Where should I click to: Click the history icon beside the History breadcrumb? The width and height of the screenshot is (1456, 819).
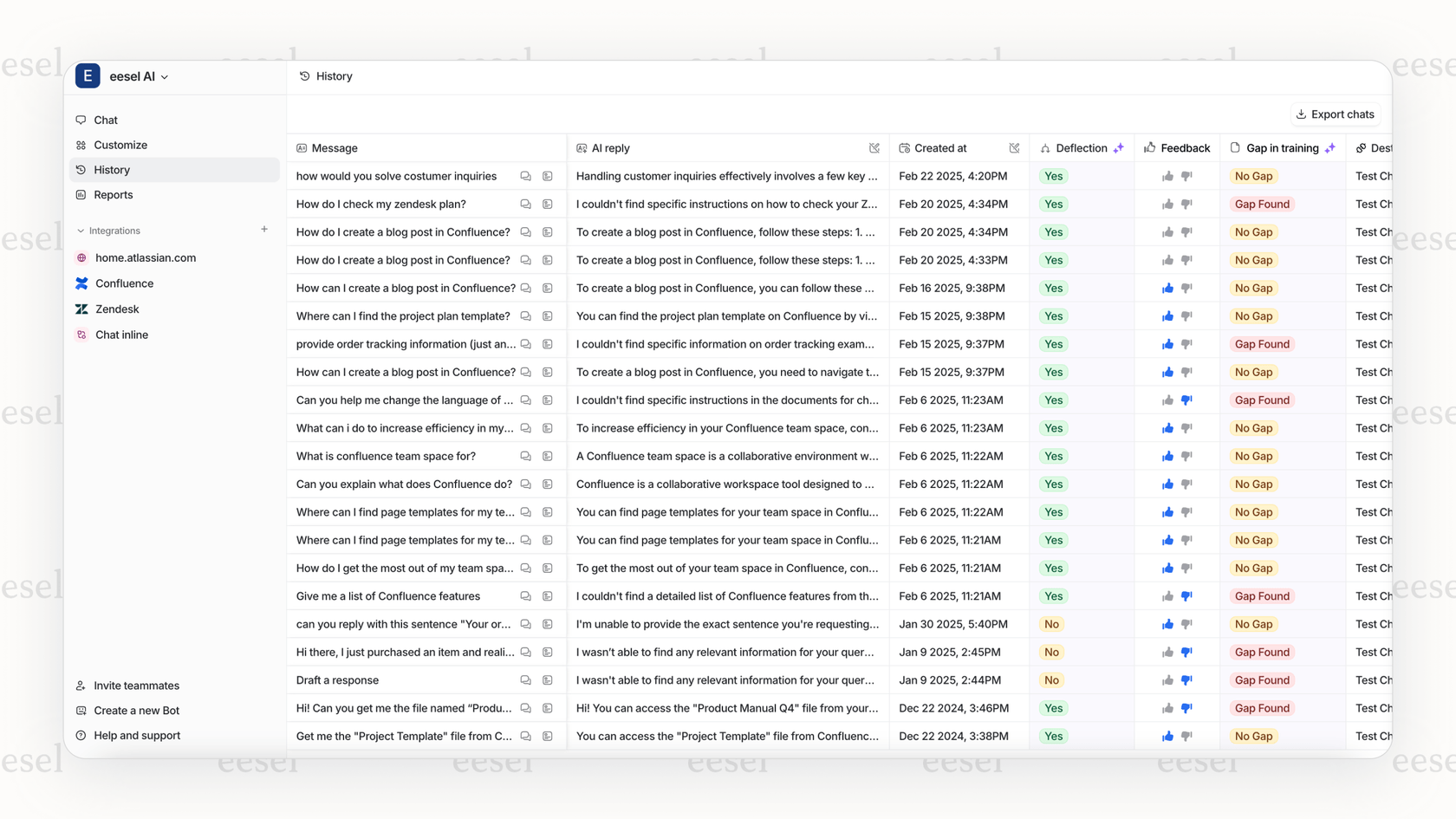(x=303, y=76)
